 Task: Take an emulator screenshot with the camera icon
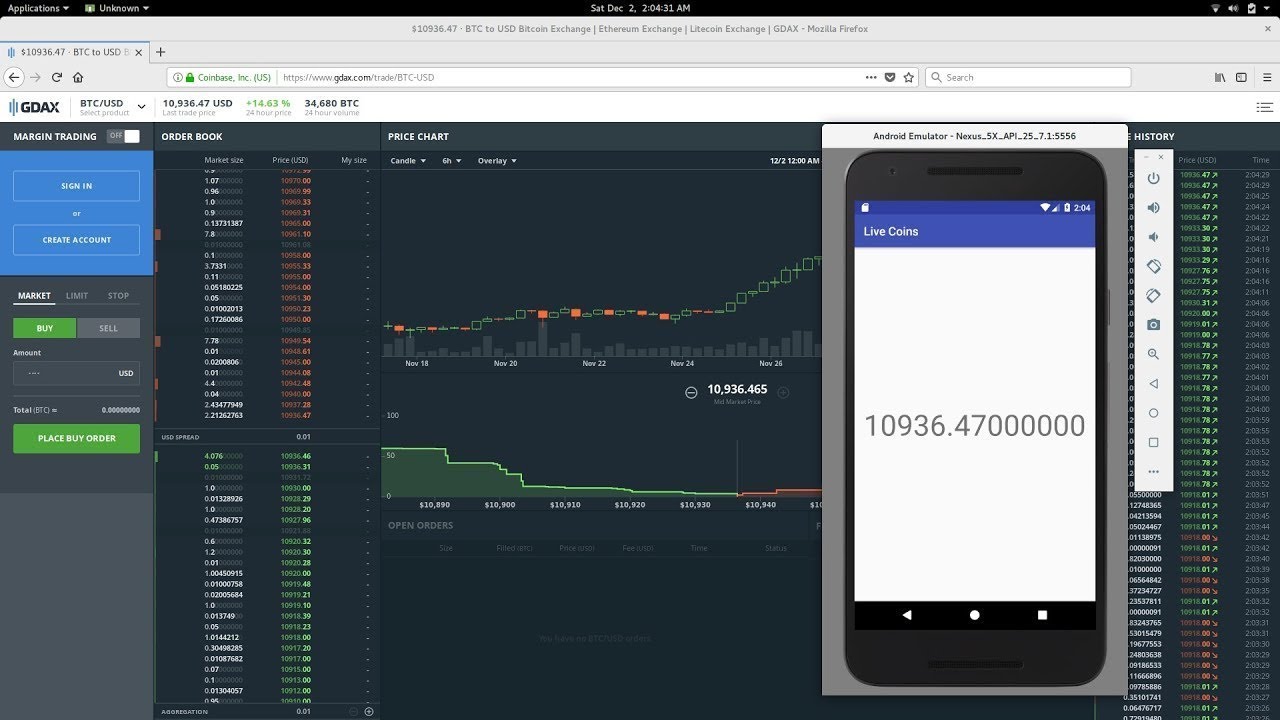point(1153,324)
